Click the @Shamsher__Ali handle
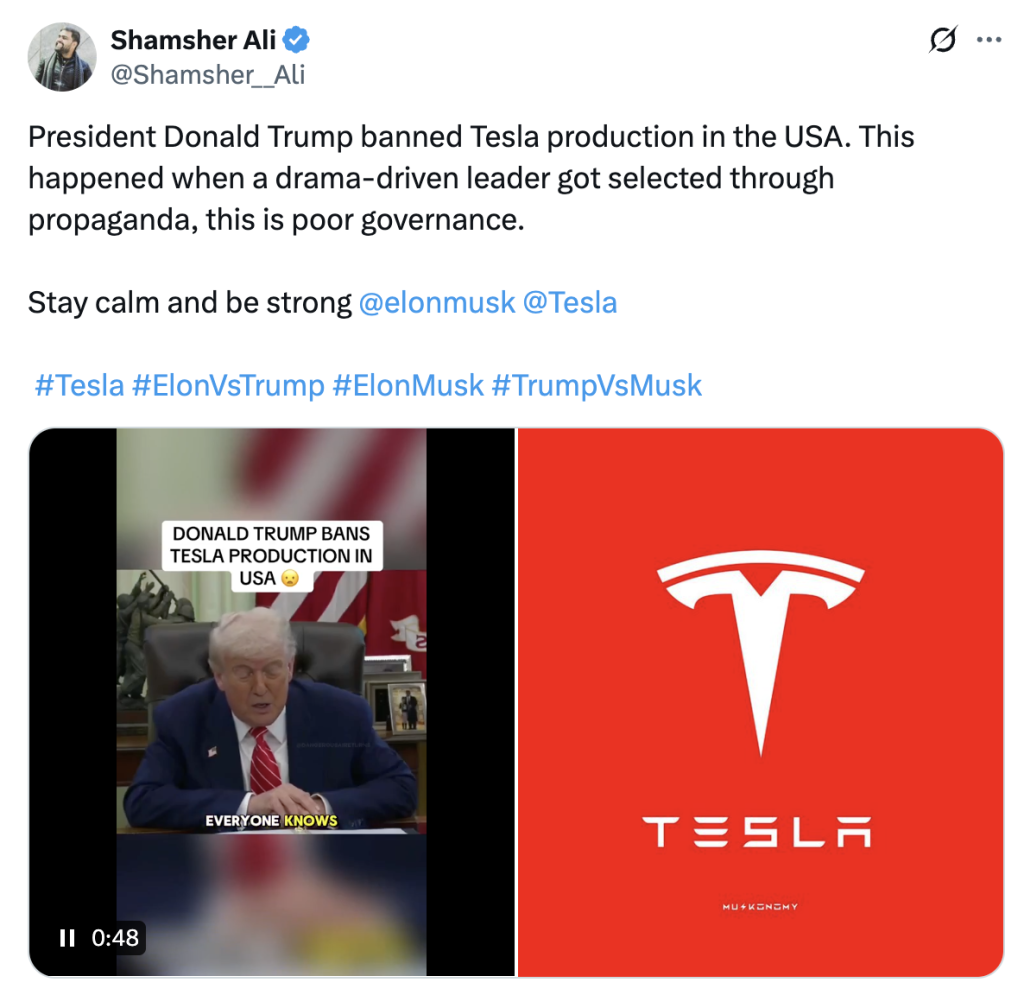 click(x=208, y=75)
